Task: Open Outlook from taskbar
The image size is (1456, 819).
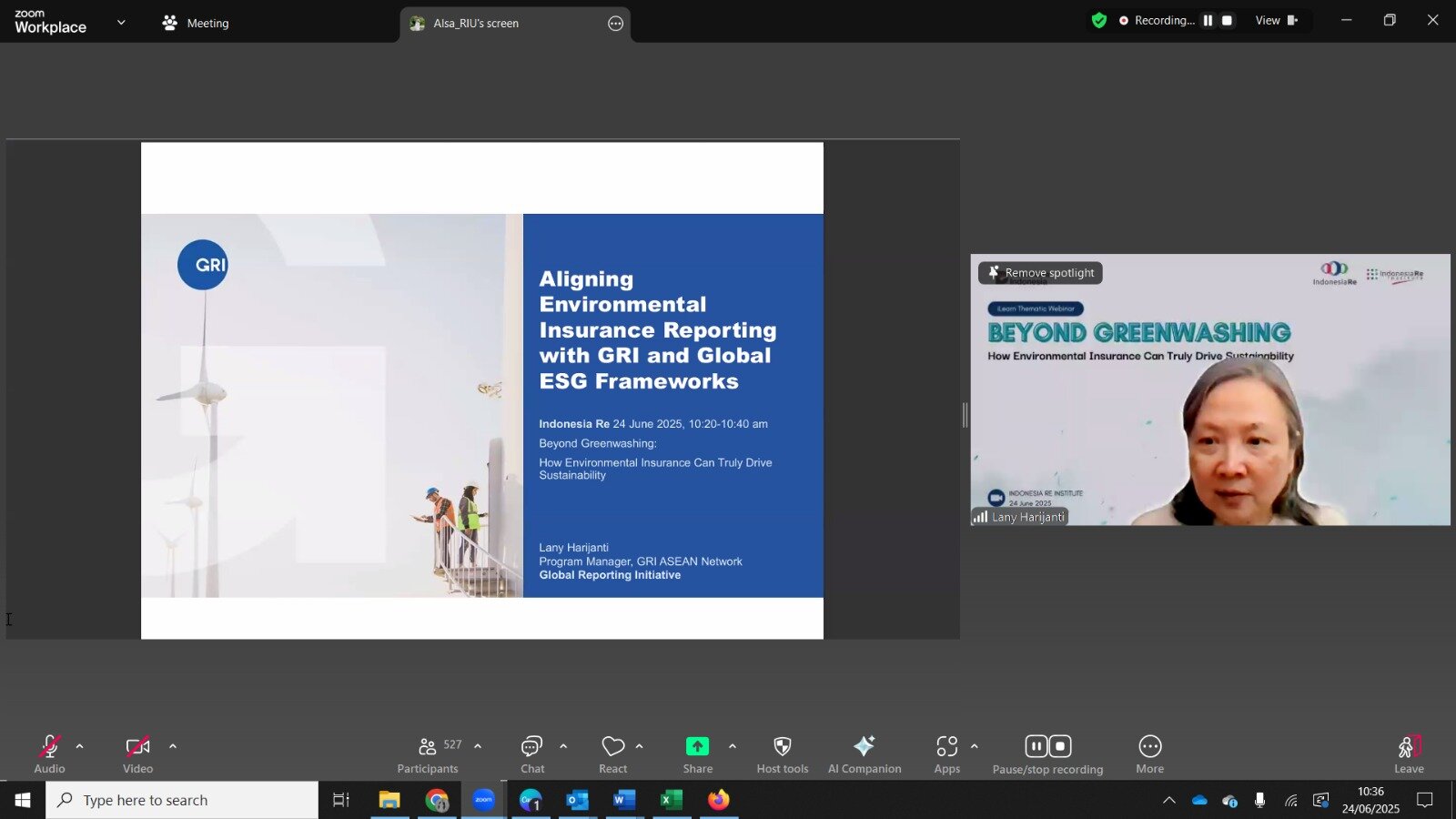Action: point(578,800)
